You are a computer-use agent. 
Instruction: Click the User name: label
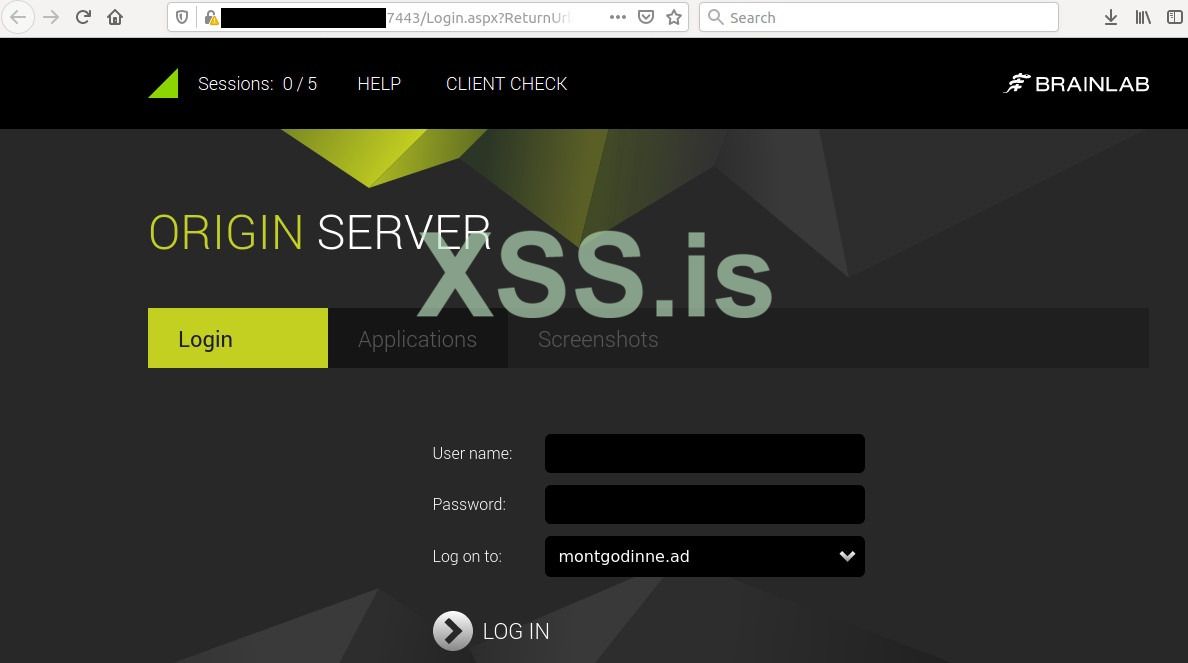(472, 453)
